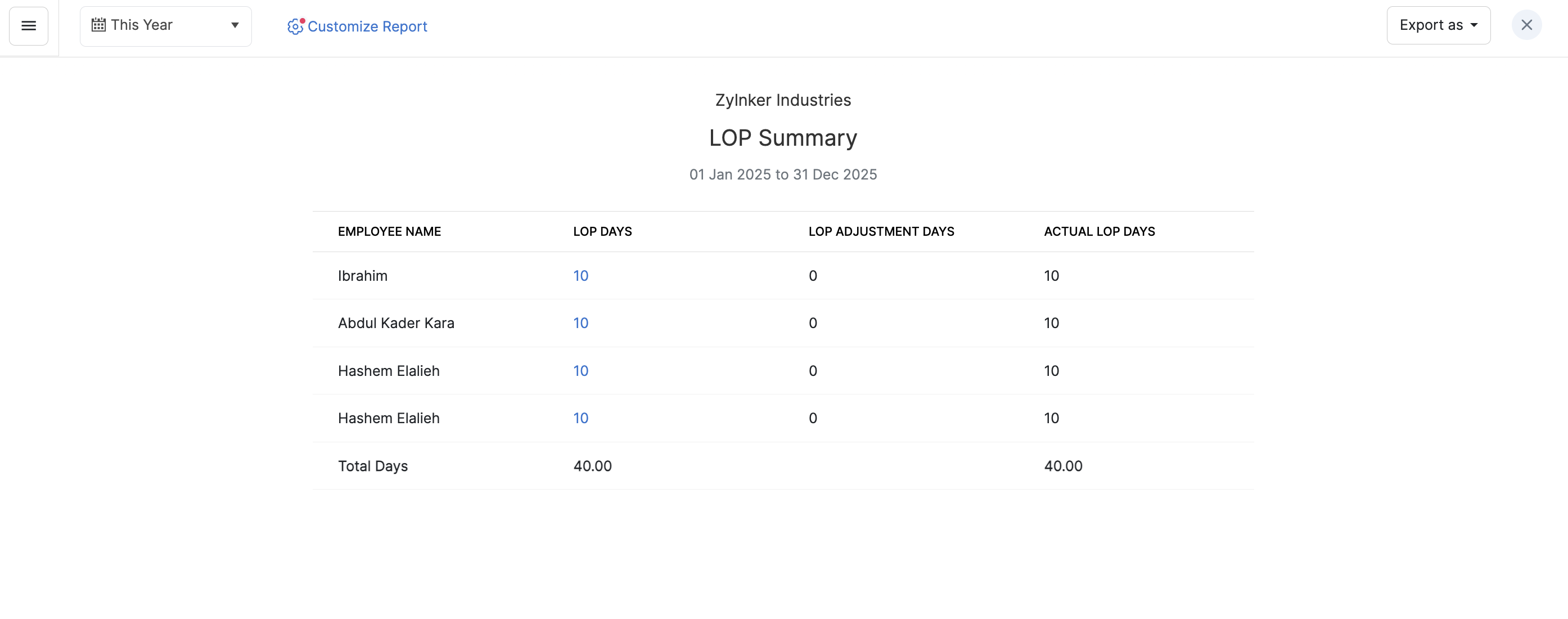Click the LOP Days column header

[602, 231]
